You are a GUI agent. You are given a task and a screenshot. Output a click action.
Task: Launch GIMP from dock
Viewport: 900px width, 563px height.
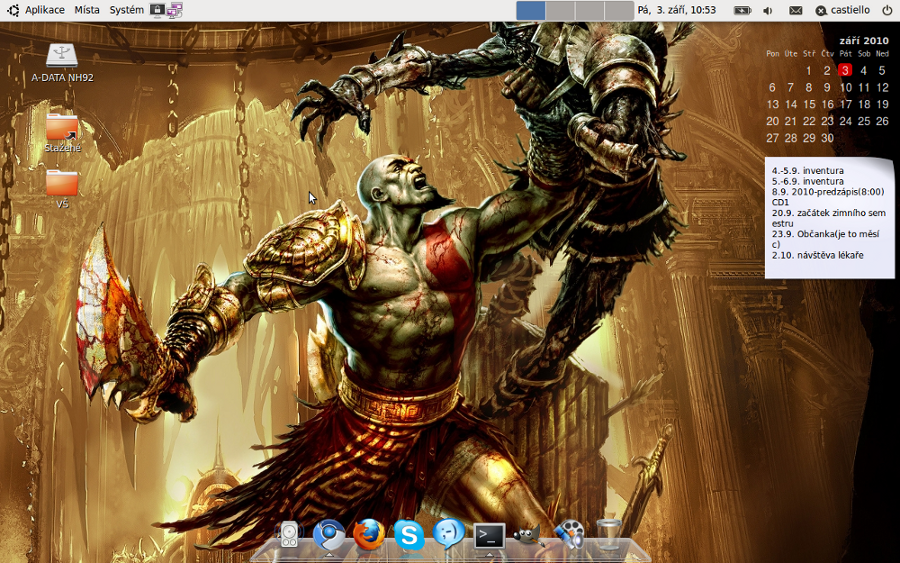[529, 536]
